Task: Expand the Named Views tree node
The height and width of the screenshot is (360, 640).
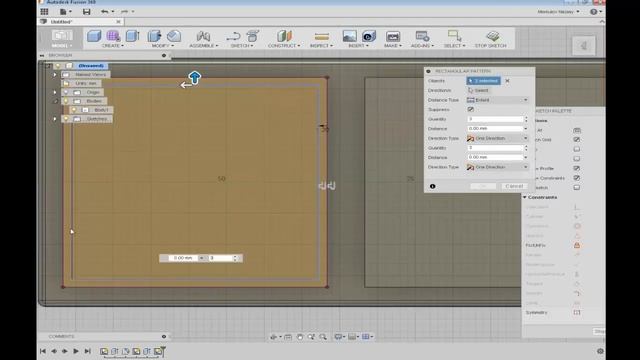Action: (x=55, y=75)
